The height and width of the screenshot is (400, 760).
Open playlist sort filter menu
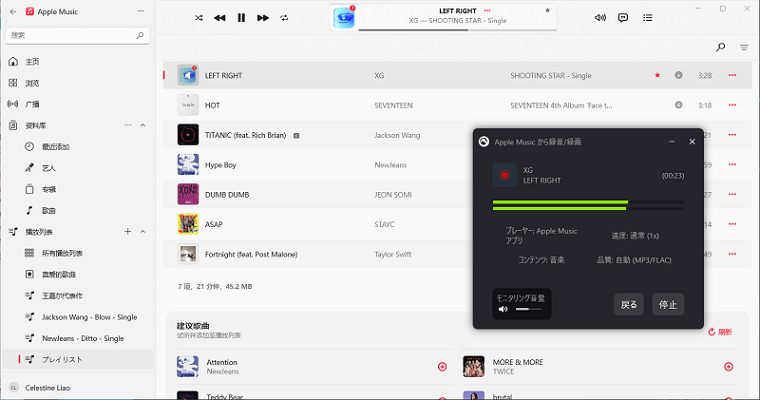click(744, 48)
